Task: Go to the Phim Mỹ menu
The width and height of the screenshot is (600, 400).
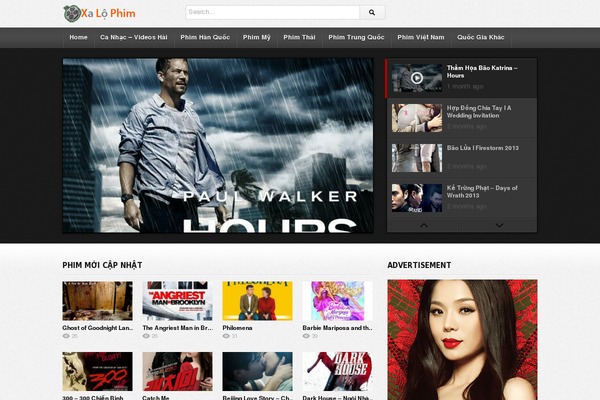Action: coord(256,38)
